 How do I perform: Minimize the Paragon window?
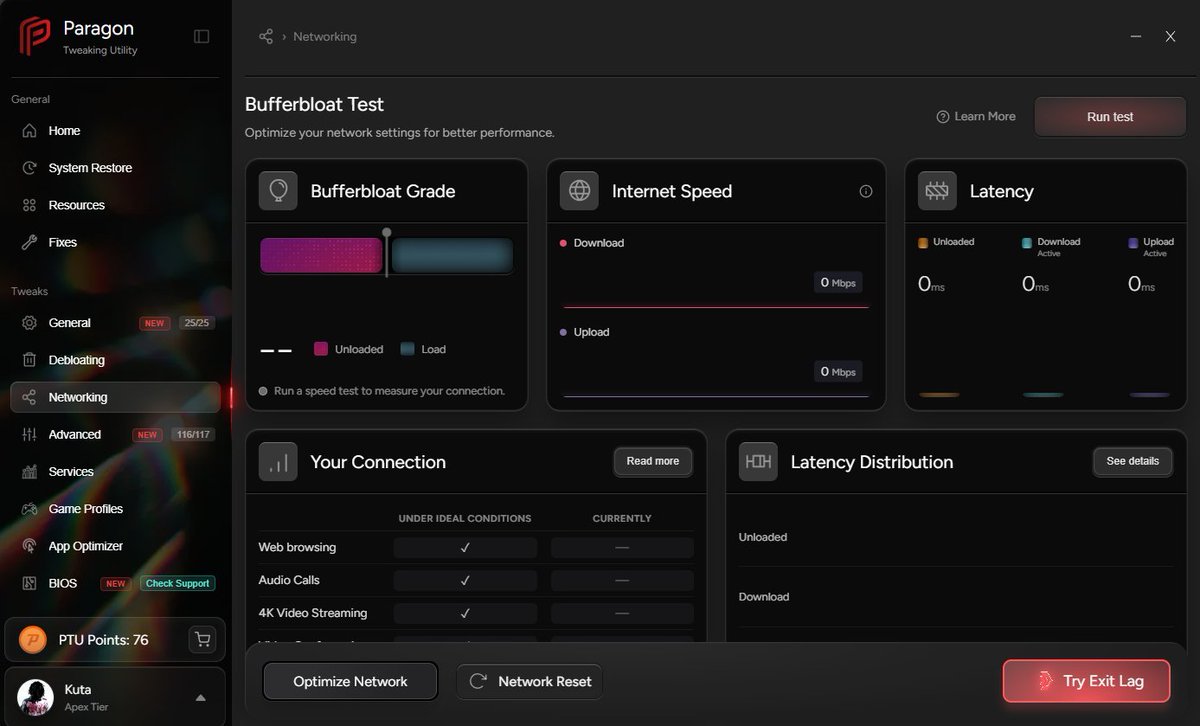click(1136, 37)
